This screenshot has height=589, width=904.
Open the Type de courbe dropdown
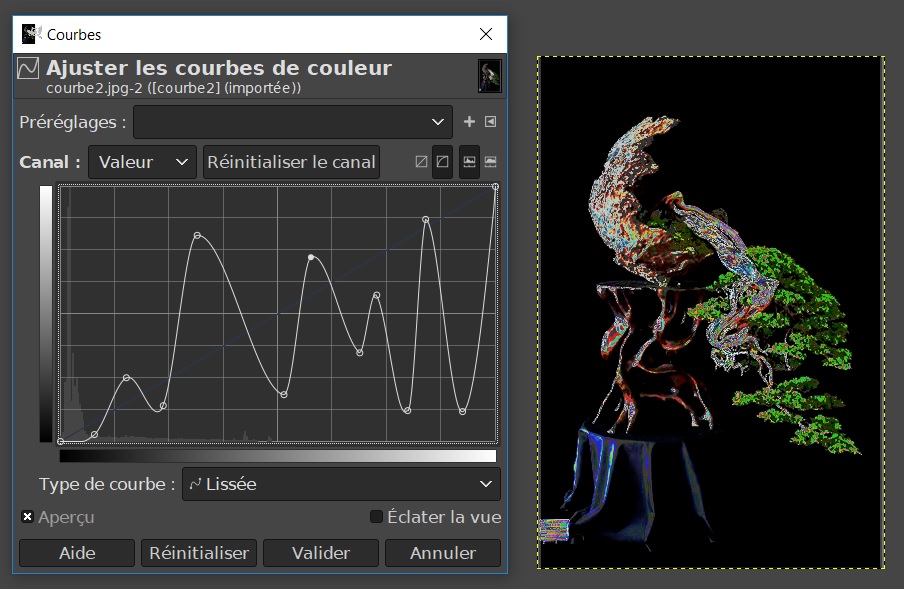pyautogui.click(x=341, y=484)
